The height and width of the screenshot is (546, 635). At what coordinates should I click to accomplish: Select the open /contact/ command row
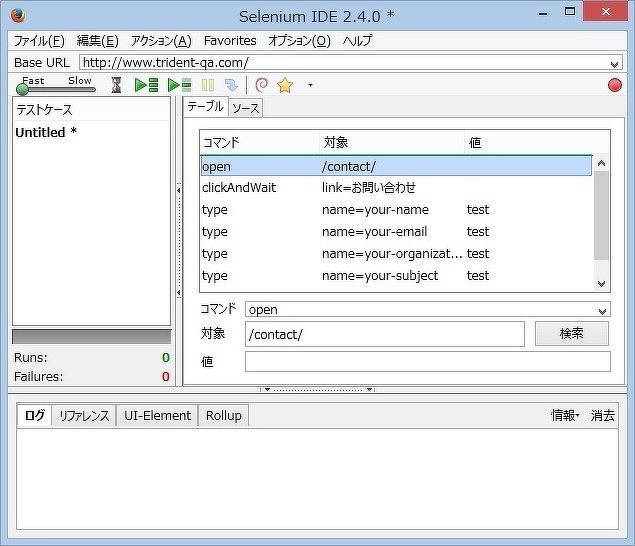point(396,166)
